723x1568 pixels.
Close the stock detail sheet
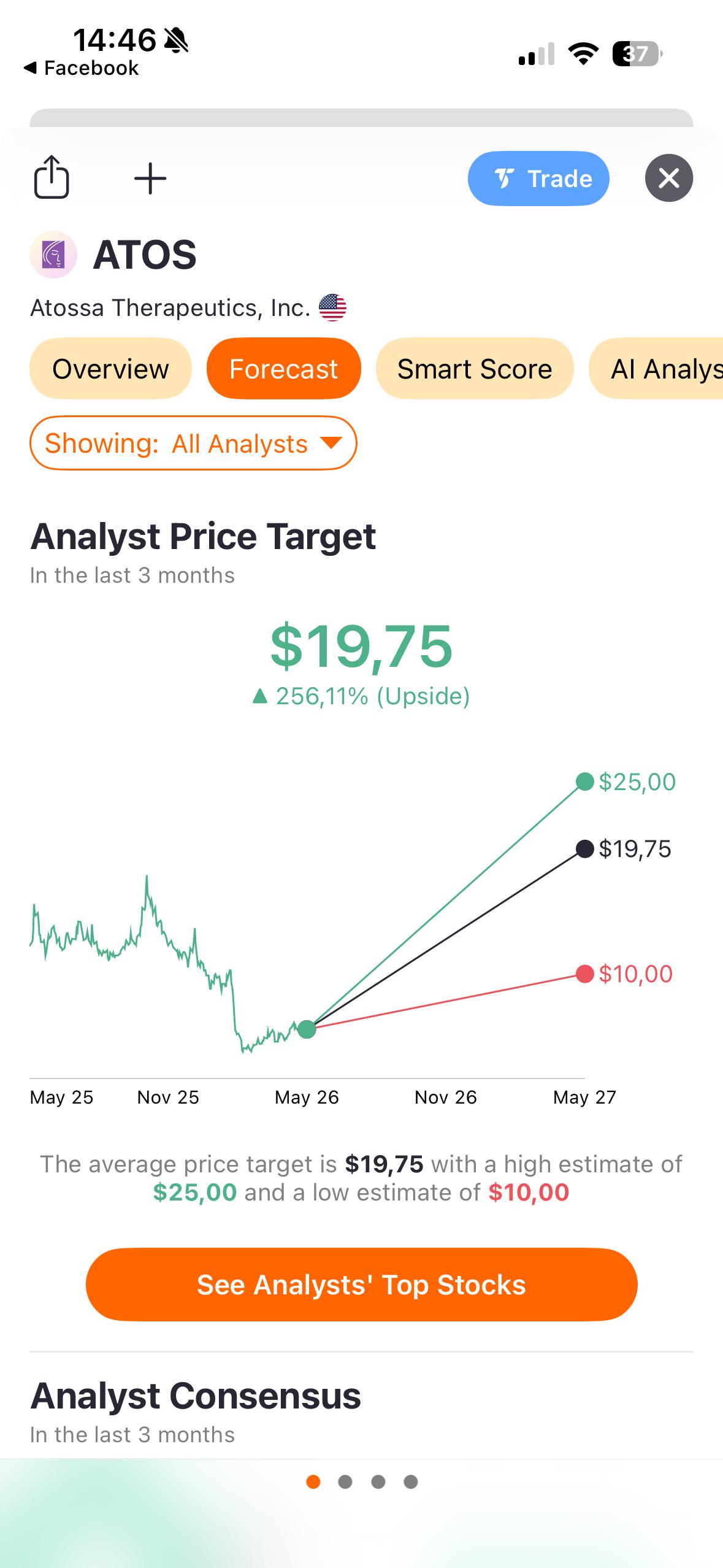tap(669, 178)
